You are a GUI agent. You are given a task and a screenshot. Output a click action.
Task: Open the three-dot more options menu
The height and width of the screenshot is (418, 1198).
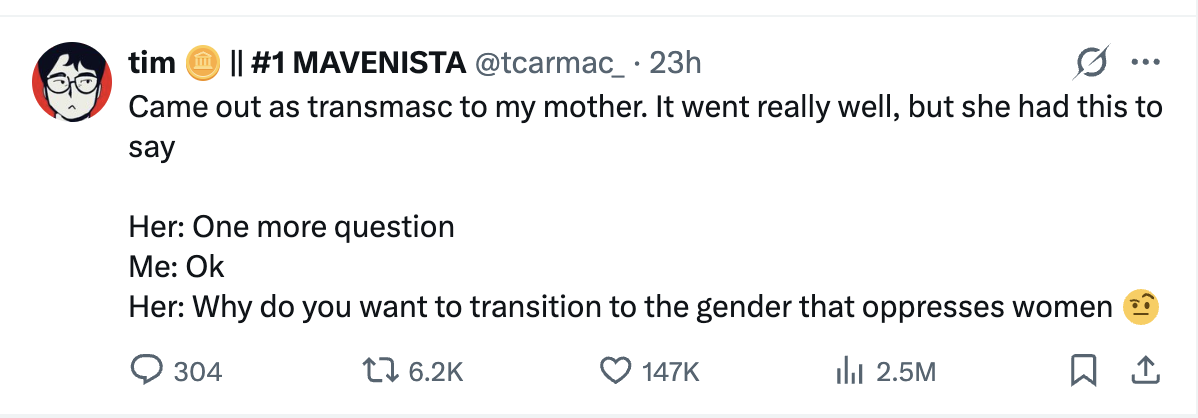tap(1142, 64)
